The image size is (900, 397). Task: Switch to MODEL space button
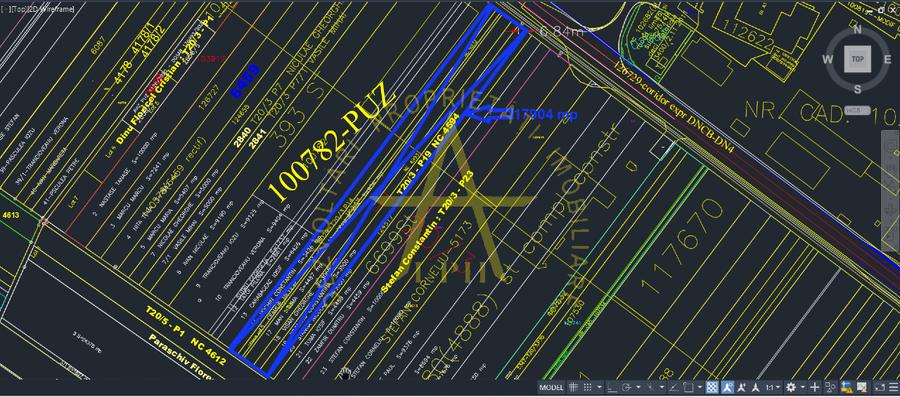coord(551,387)
